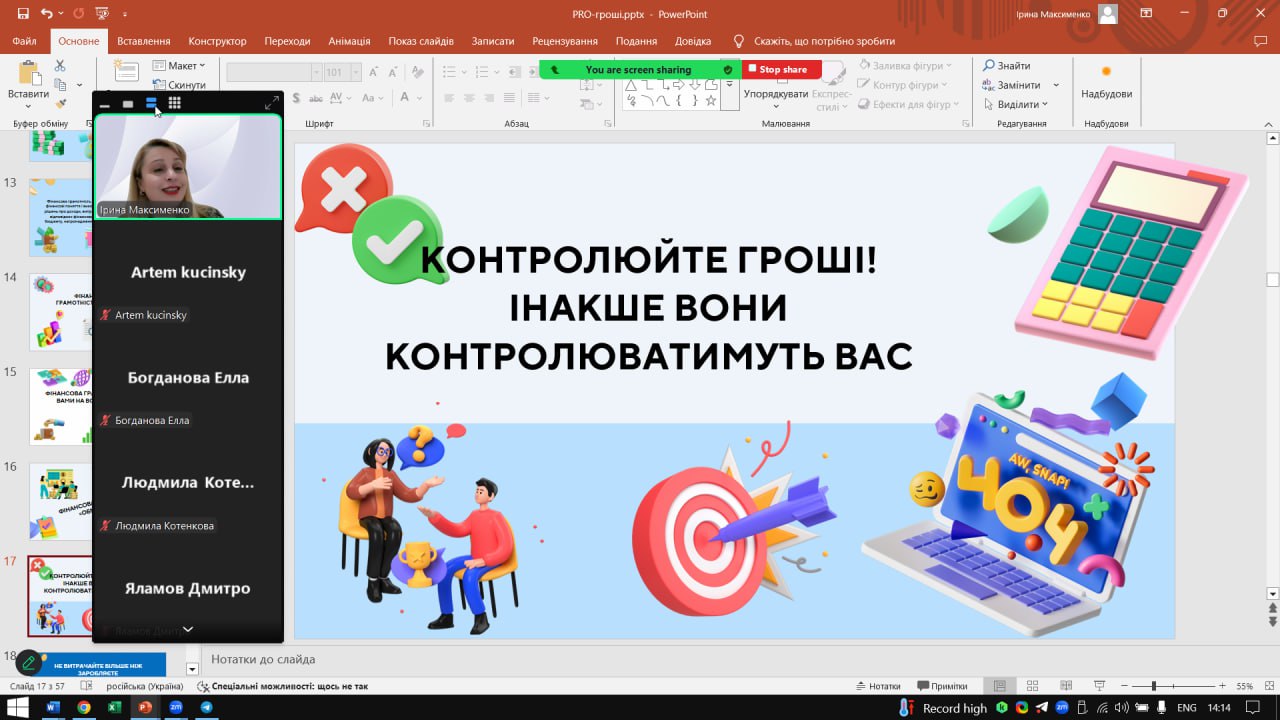The height and width of the screenshot is (720, 1280).
Task: Open the Insert (Вставлення) ribbon tab
Action: pyautogui.click(x=143, y=41)
